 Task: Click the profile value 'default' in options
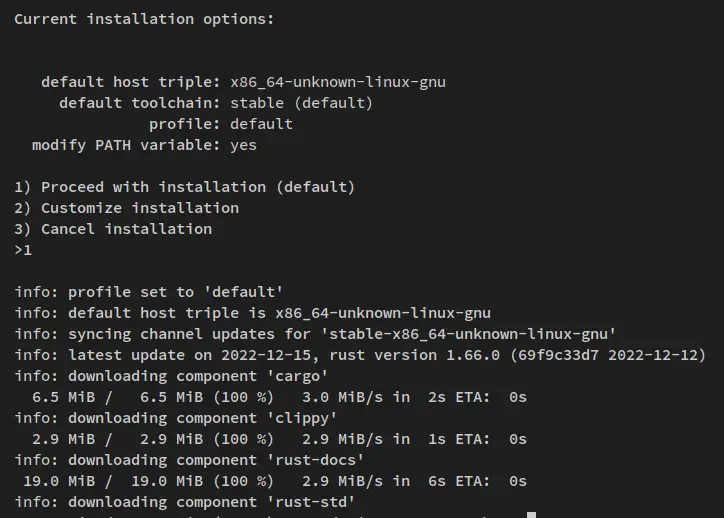tap(261, 124)
